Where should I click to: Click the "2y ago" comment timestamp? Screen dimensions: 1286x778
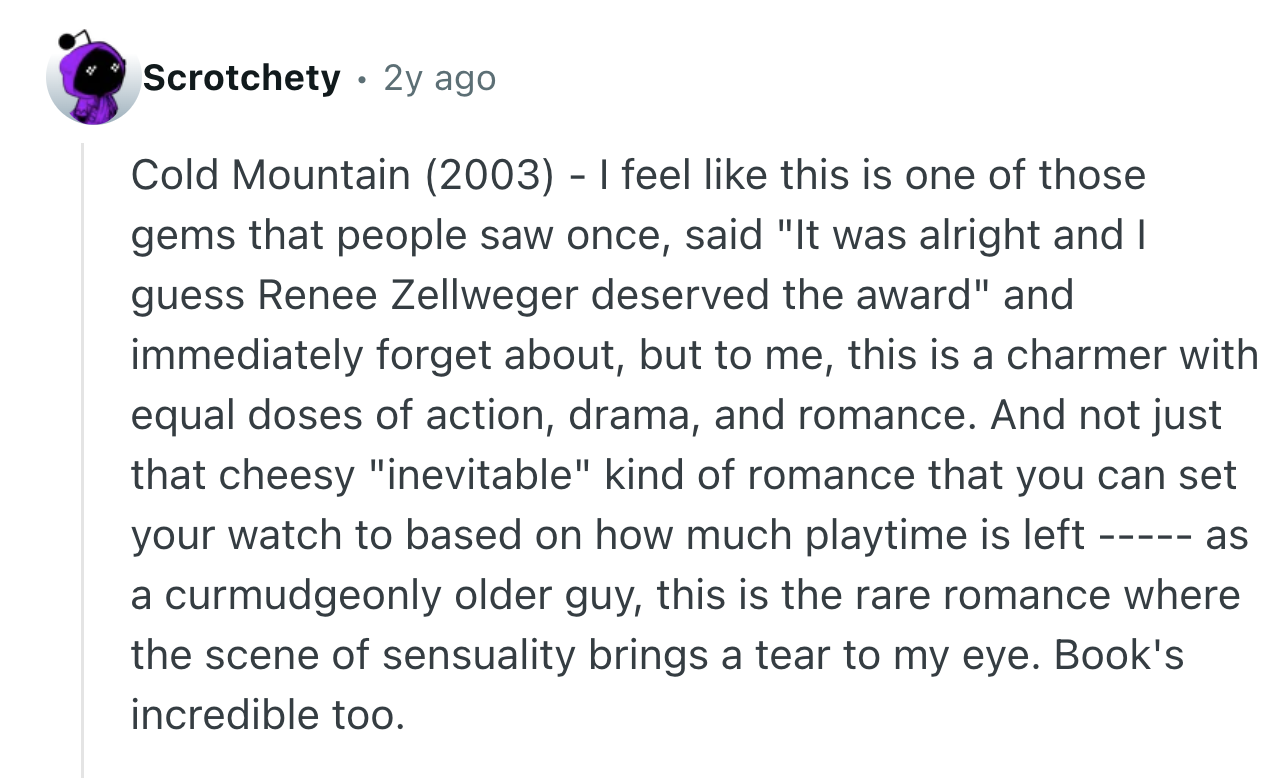pos(439,78)
